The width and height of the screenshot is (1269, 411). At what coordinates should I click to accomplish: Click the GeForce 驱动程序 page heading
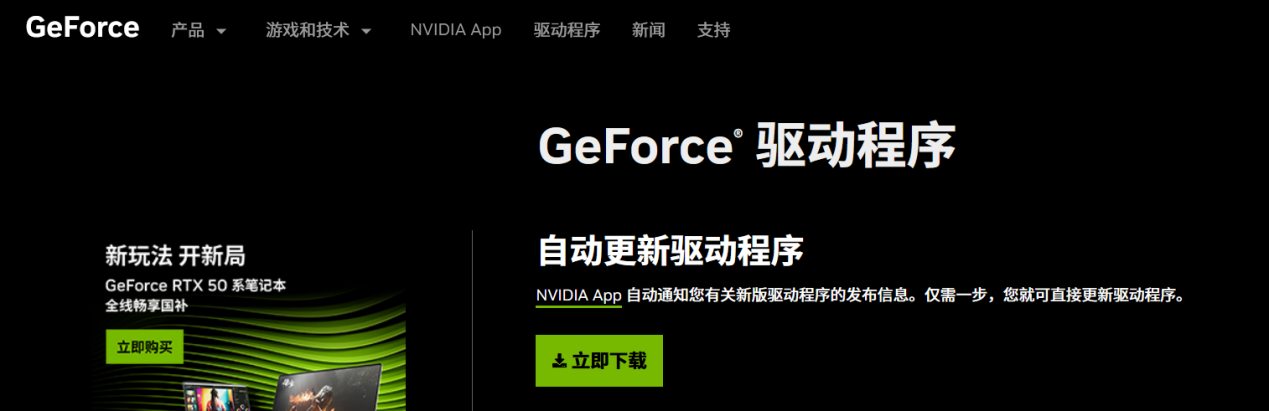[x=746, y=146]
